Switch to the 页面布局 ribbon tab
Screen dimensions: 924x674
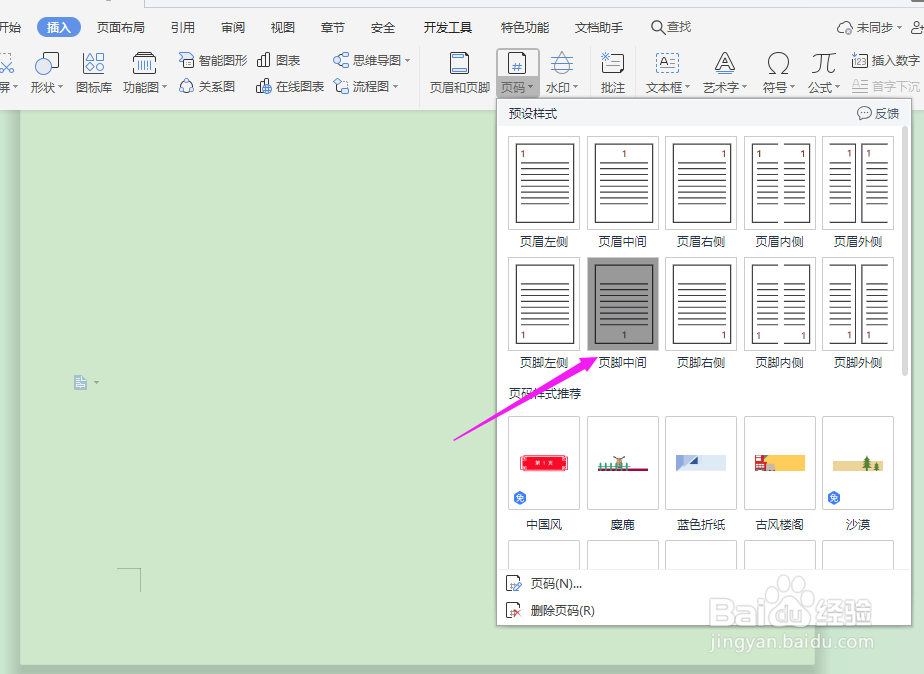click(x=120, y=27)
